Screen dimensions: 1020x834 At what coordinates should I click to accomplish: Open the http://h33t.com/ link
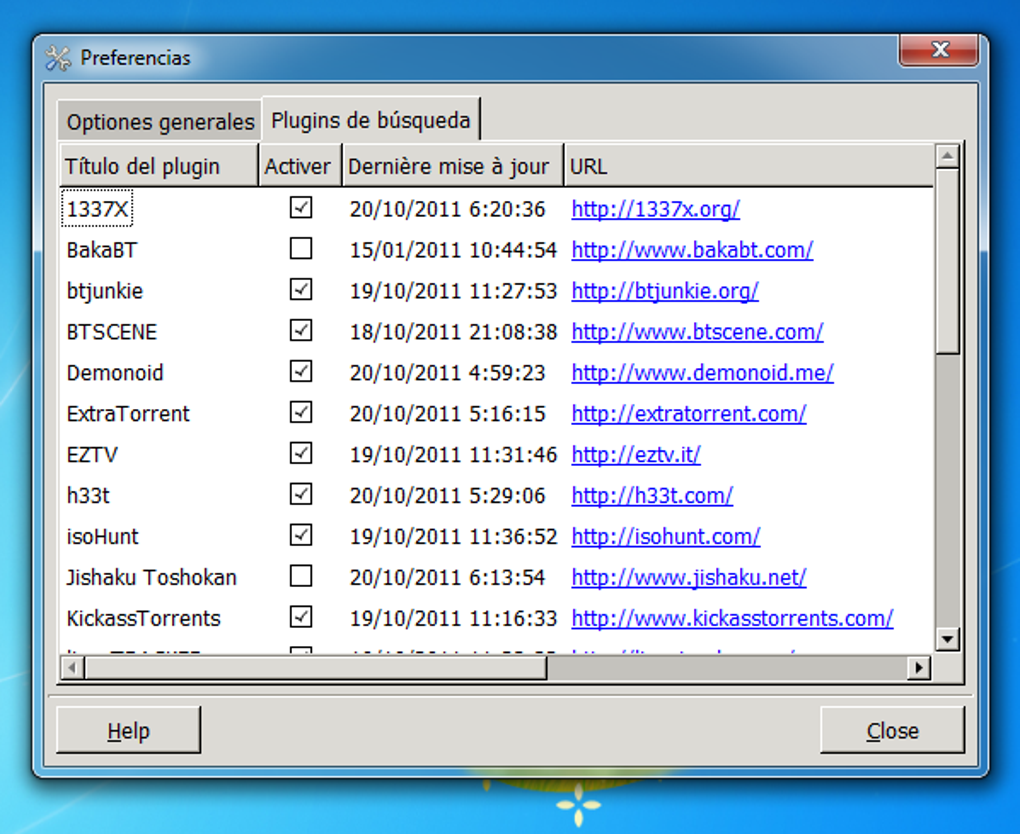pos(652,496)
